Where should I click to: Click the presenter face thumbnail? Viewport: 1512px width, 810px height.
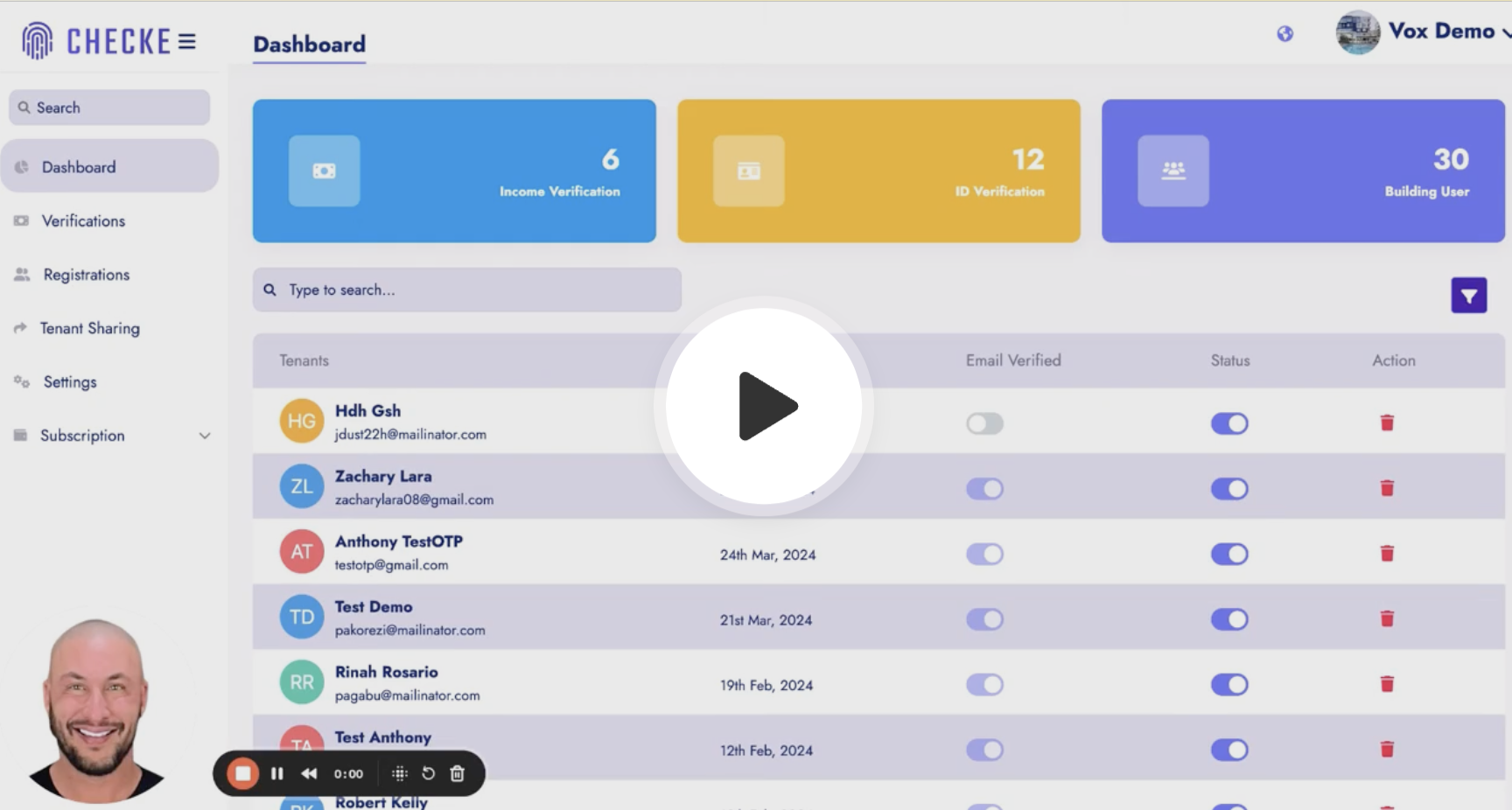click(96, 710)
